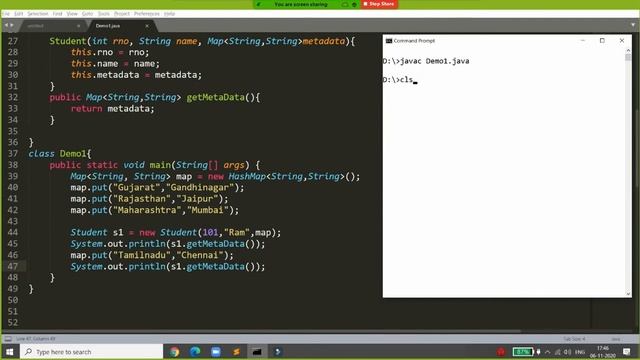The image size is (640, 360).
Task: Go to previous tab with left arrow
Action: 6,25
